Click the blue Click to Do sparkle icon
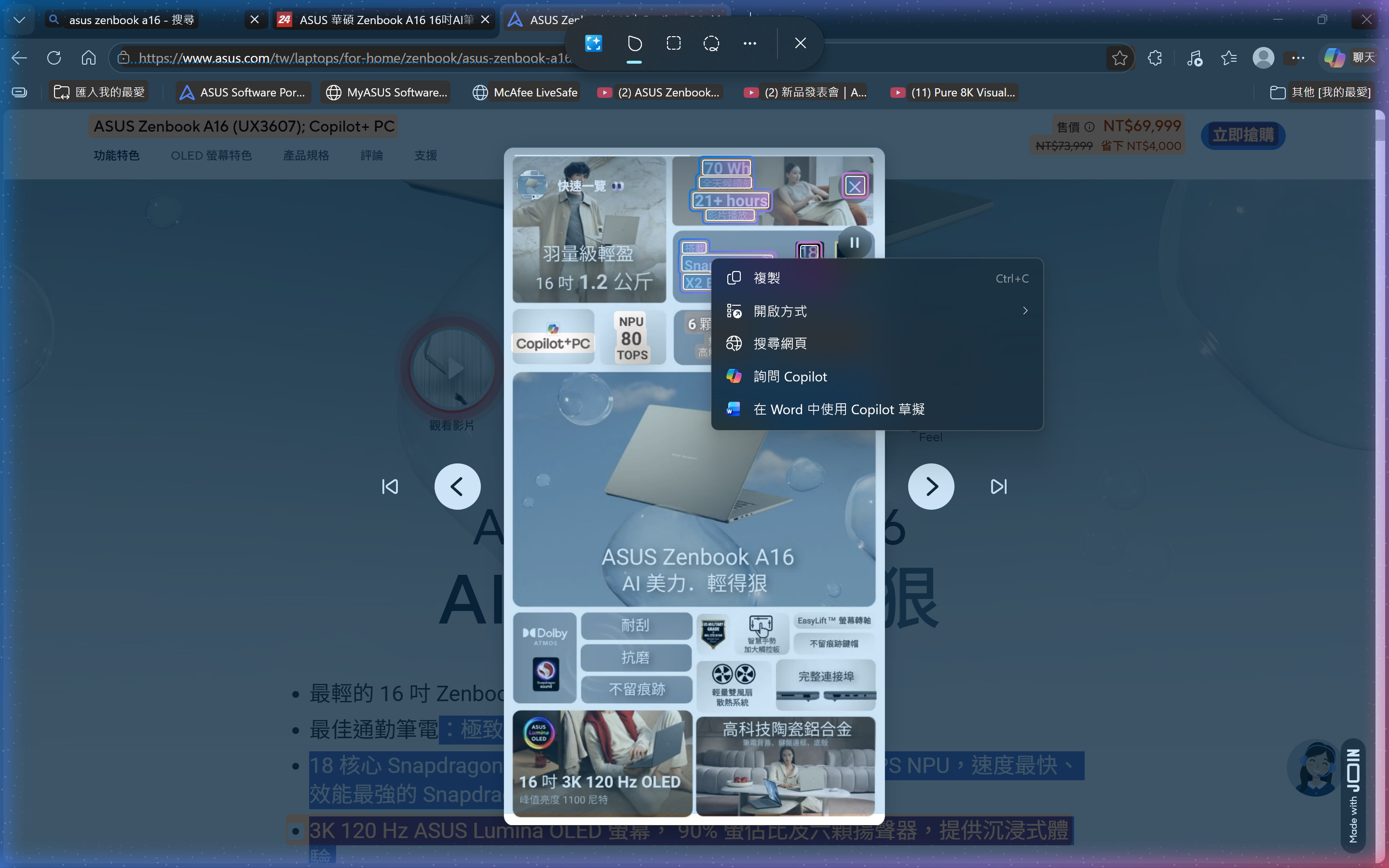 coord(594,43)
